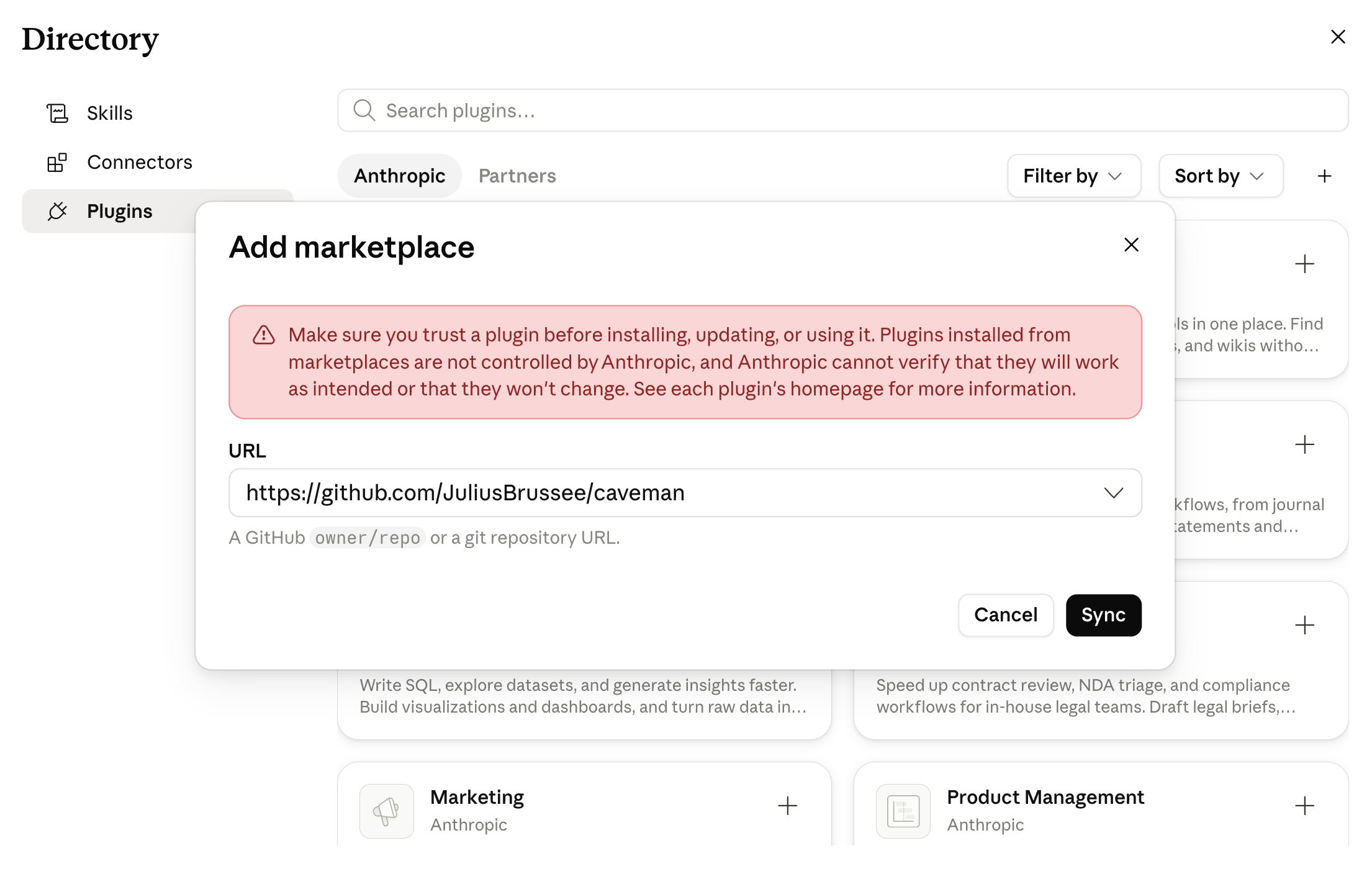Screen dimensions: 1372x874
Task: Click into the marketplace URL field
Action: pyautogui.click(x=685, y=493)
